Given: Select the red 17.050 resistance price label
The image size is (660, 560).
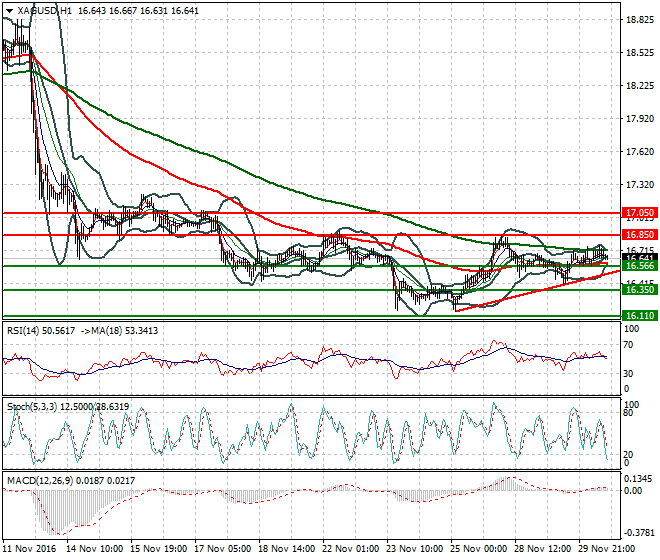Looking at the screenshot, I should click(x=639, y=213).
